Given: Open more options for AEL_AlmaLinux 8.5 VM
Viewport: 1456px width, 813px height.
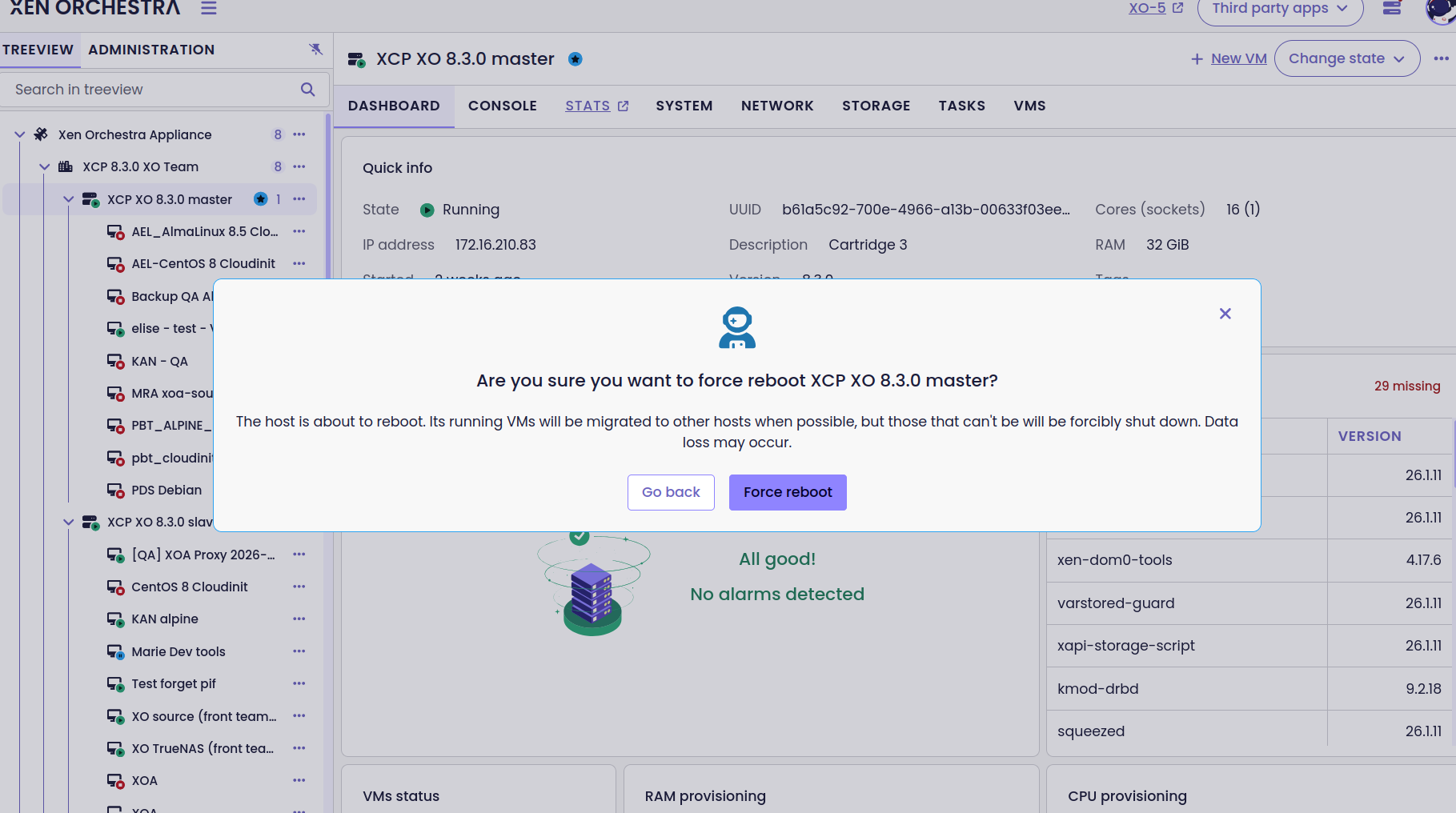Looking at the screenshot, I should point(299,231).
